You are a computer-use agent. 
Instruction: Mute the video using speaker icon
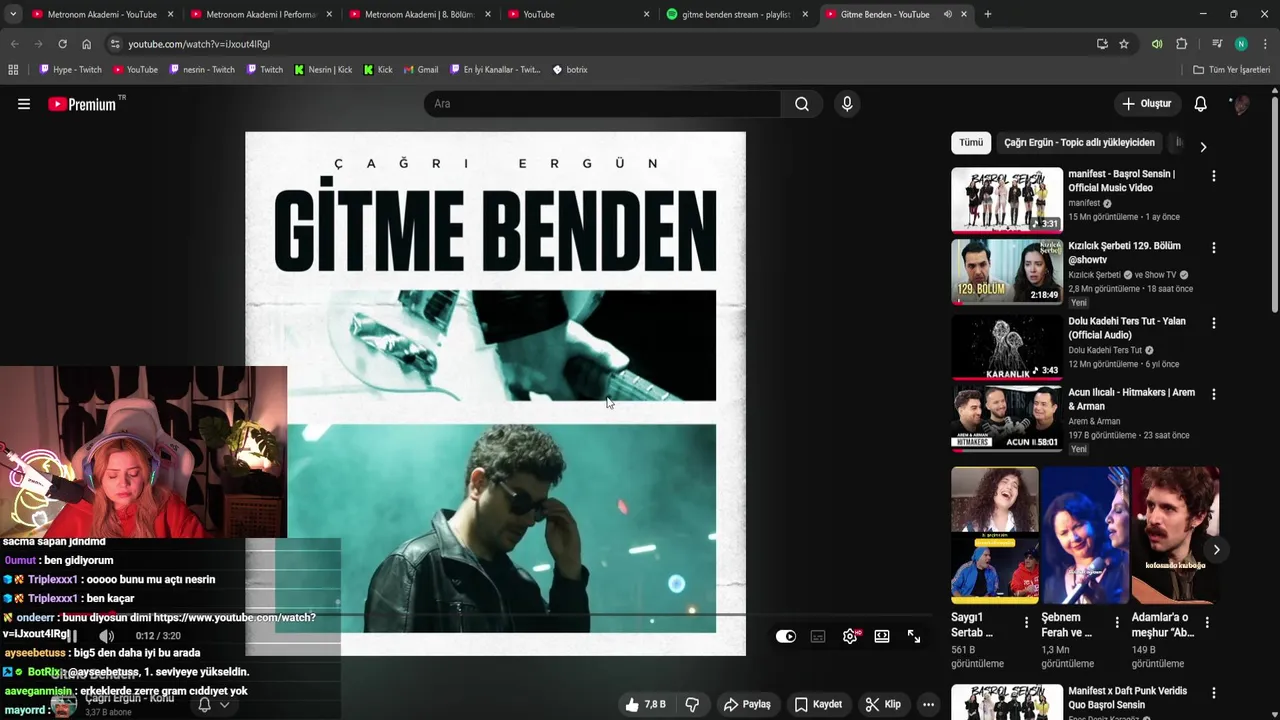107,636
